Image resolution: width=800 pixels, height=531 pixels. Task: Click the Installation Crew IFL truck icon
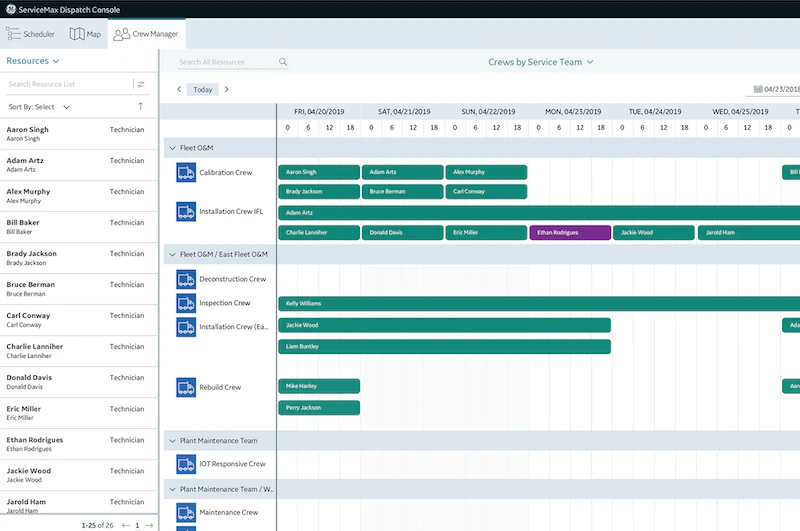[x=186, y=211]
